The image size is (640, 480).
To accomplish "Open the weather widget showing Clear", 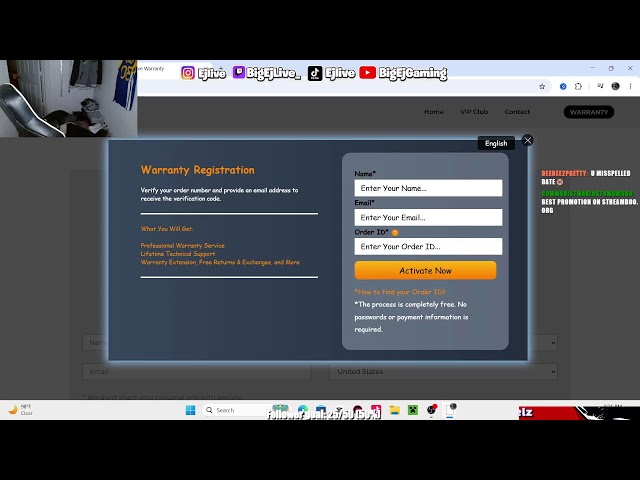I will coord(20,409).
